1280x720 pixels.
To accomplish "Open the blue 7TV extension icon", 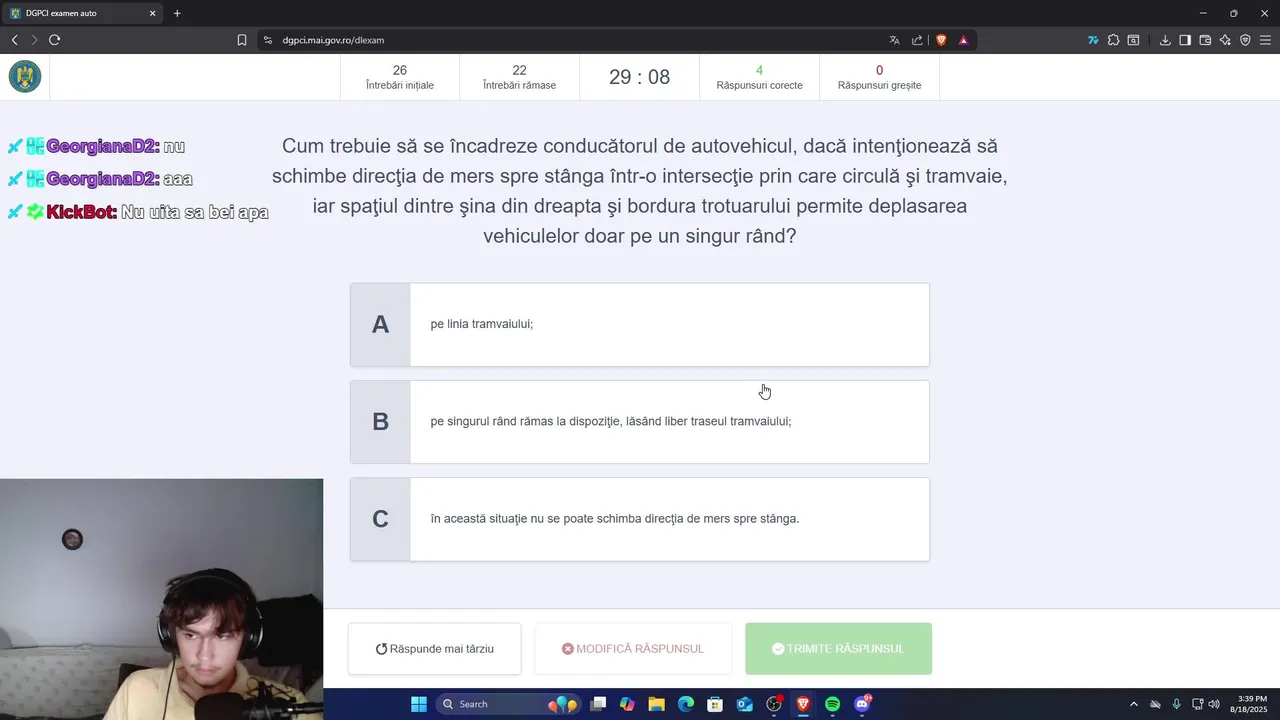I will (1093, 40).
